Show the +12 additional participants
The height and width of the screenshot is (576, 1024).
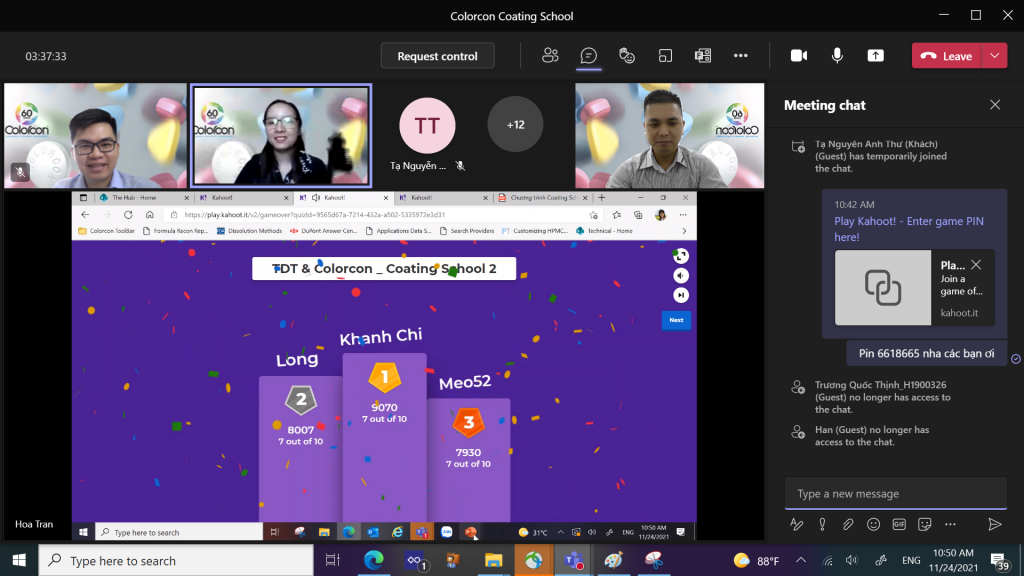pos(515,124)
